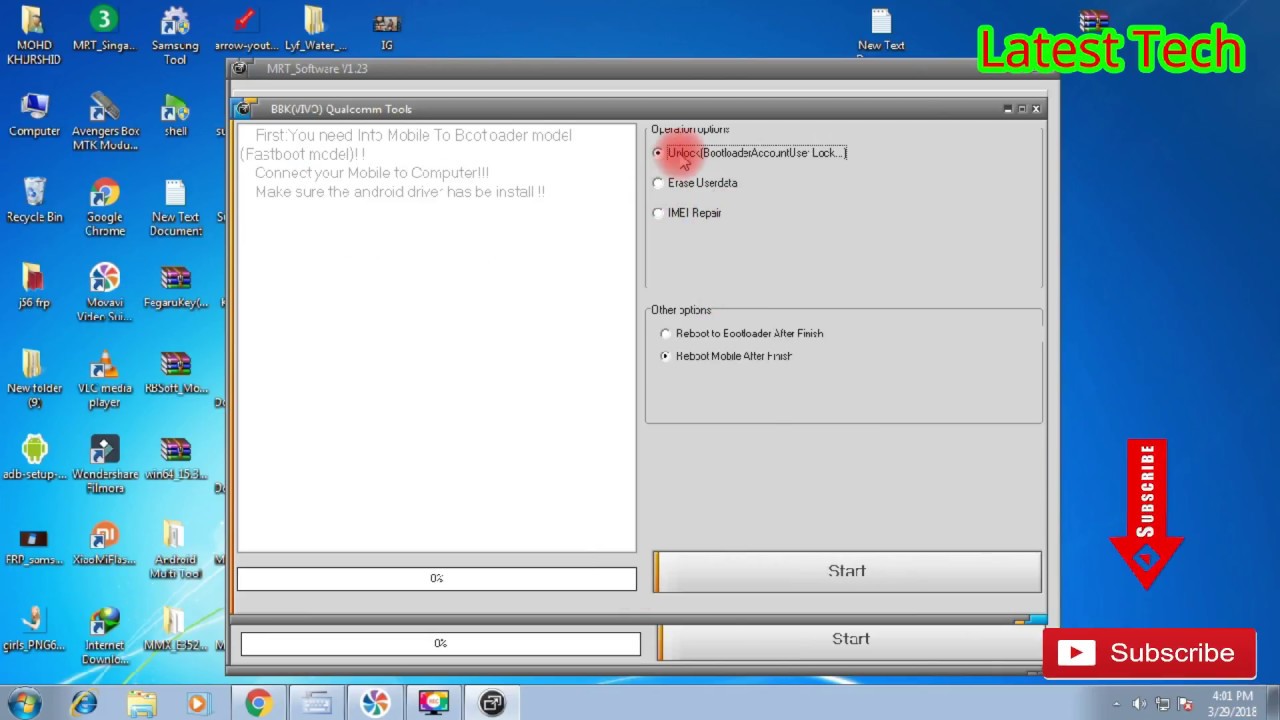The image size is (1280, 720).
Task: Click inside the fastboot instructions log area
Action: (x=437, y=338)
